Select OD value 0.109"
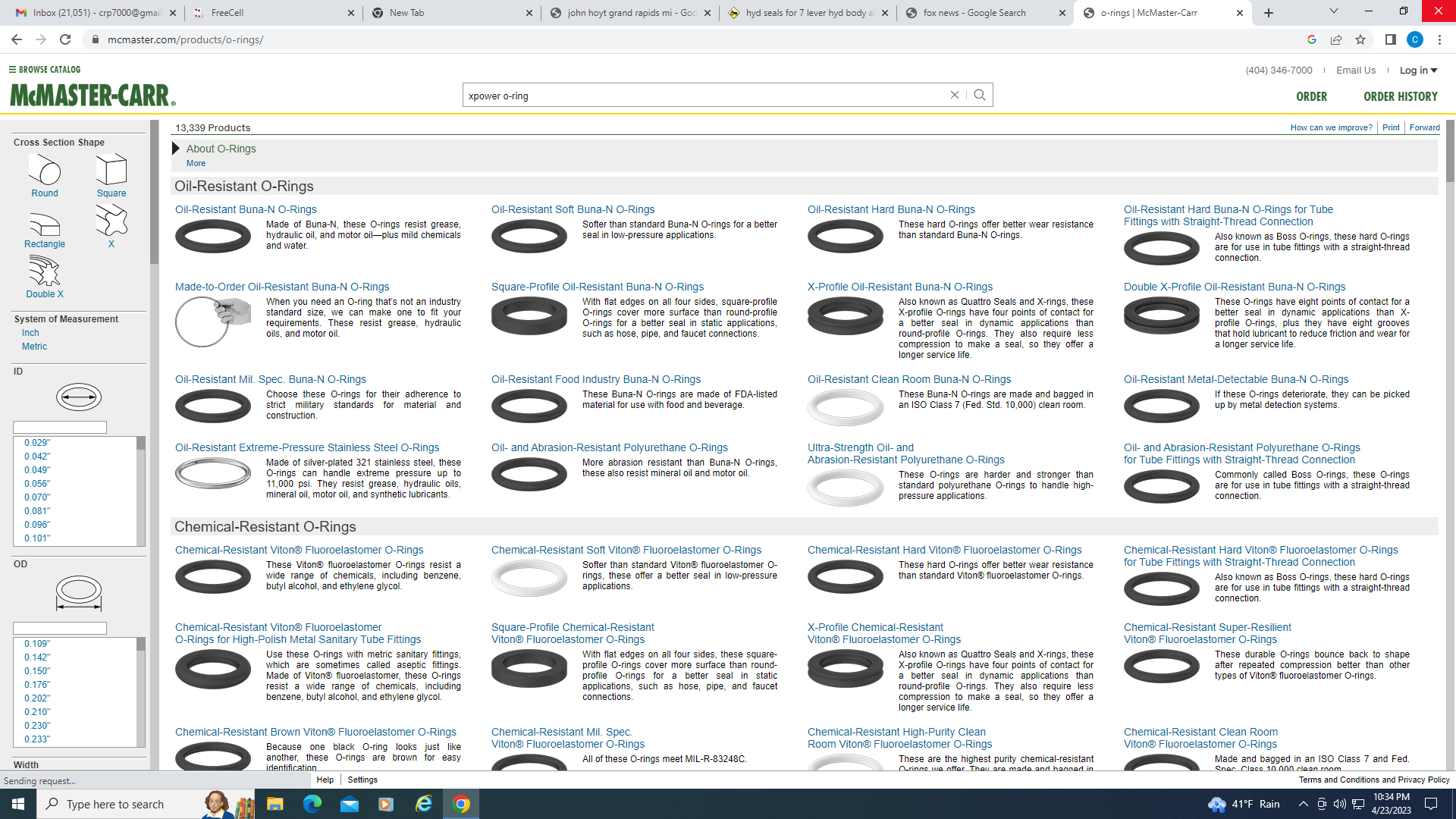1456x819 pixels. coord(37,644)
